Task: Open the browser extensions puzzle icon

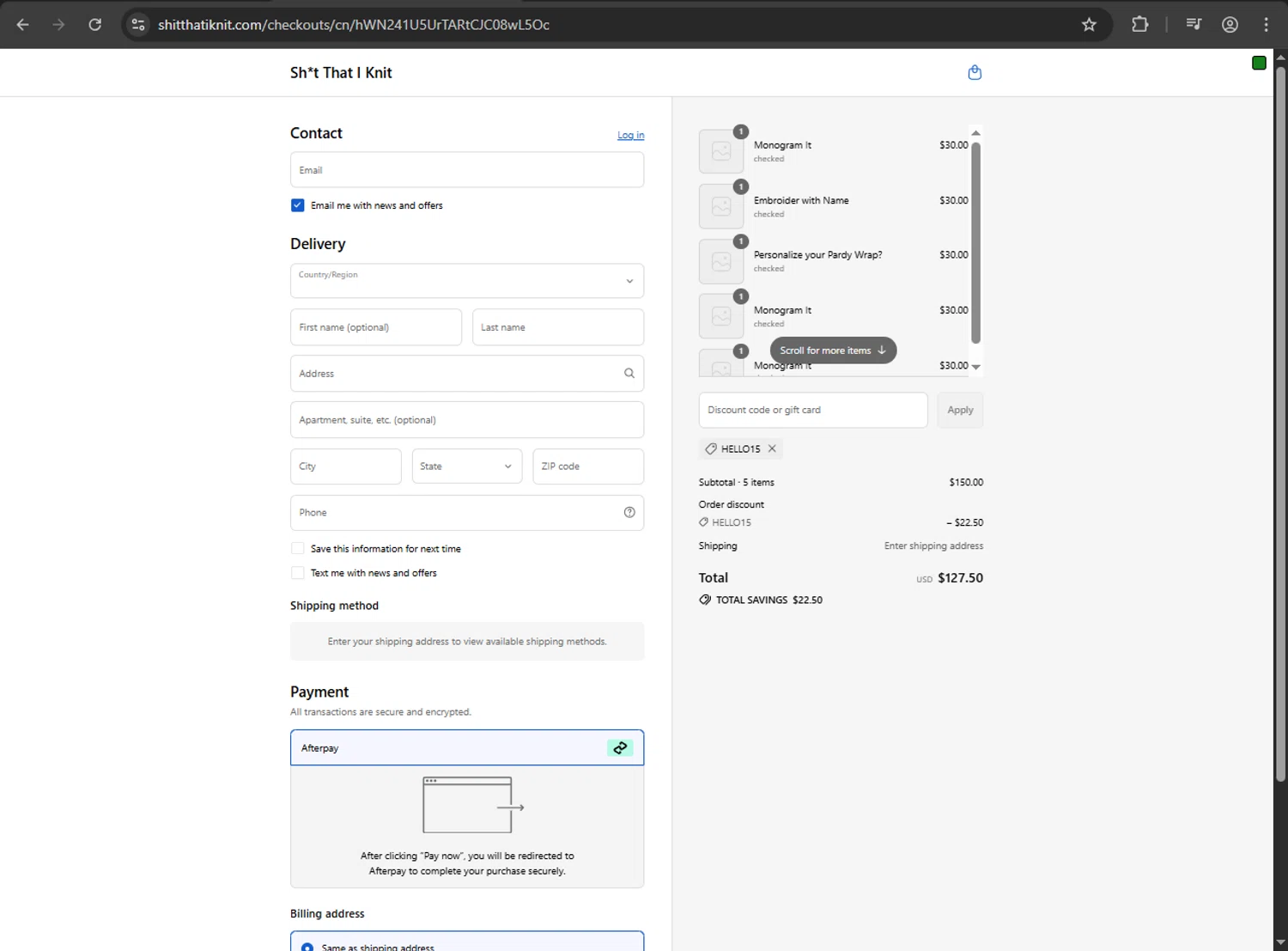Action: (1139, 24)
